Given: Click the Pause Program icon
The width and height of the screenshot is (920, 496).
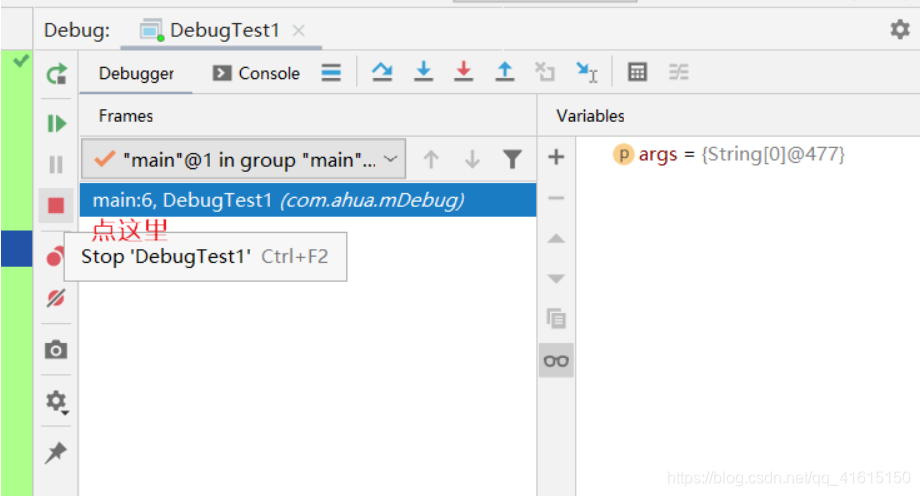Looking at the screenshot, I should tap(56, 164).
